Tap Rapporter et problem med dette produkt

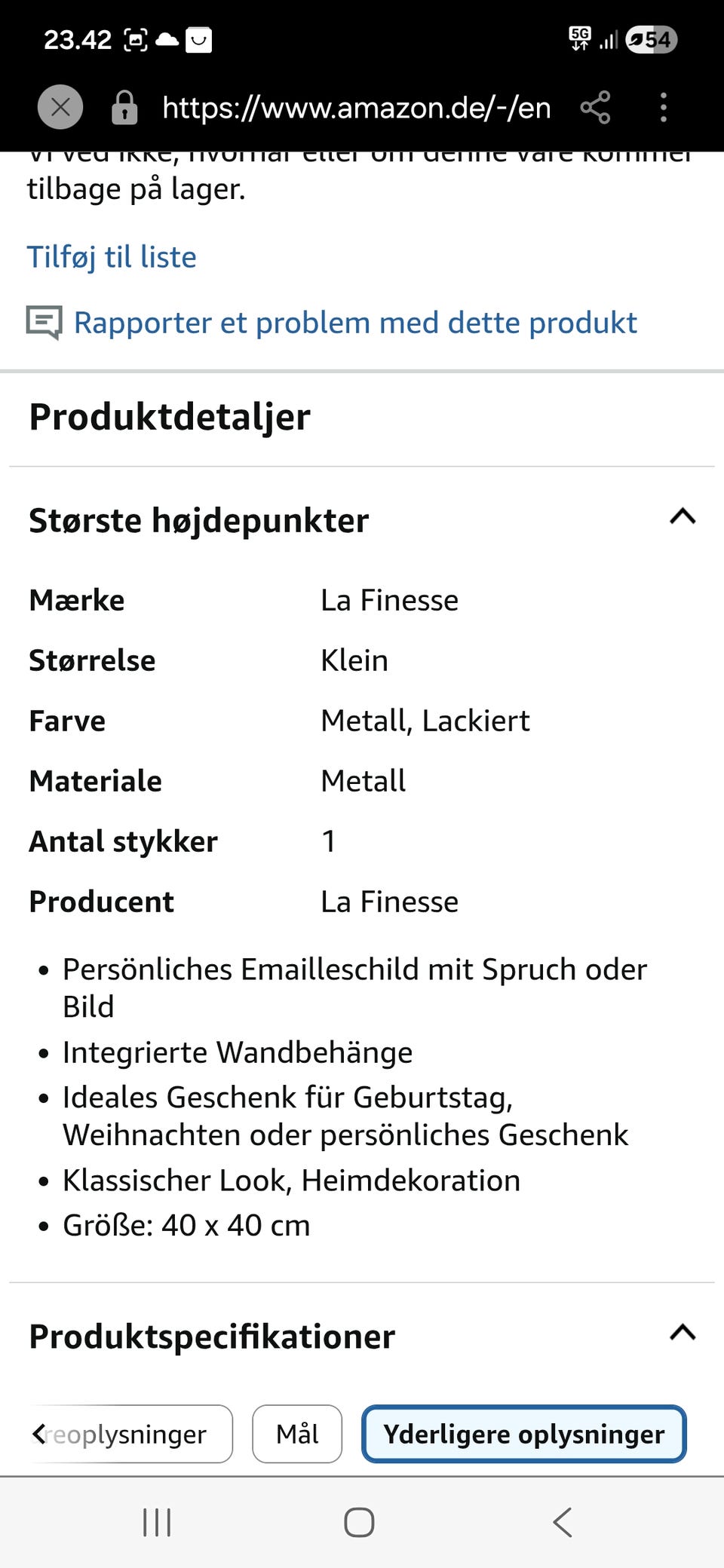pyautogui.click(x=354, y=322)
